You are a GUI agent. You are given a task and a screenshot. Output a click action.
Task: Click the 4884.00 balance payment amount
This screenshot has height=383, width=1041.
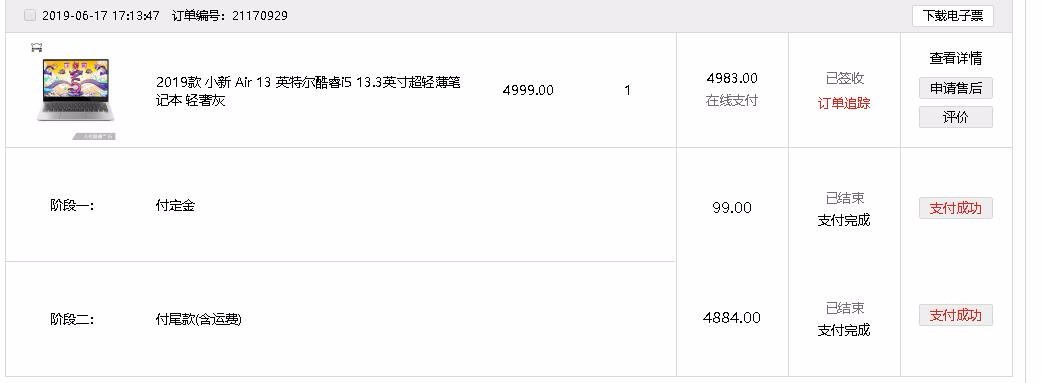coord(732,318)
